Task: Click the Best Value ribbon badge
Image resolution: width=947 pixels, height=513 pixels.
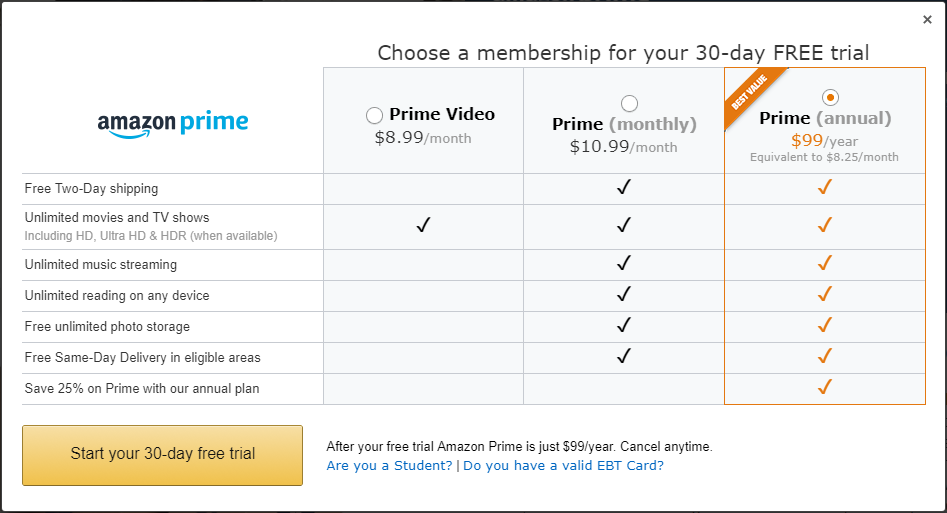Action: pyautogui.click(x=749, y=92)
